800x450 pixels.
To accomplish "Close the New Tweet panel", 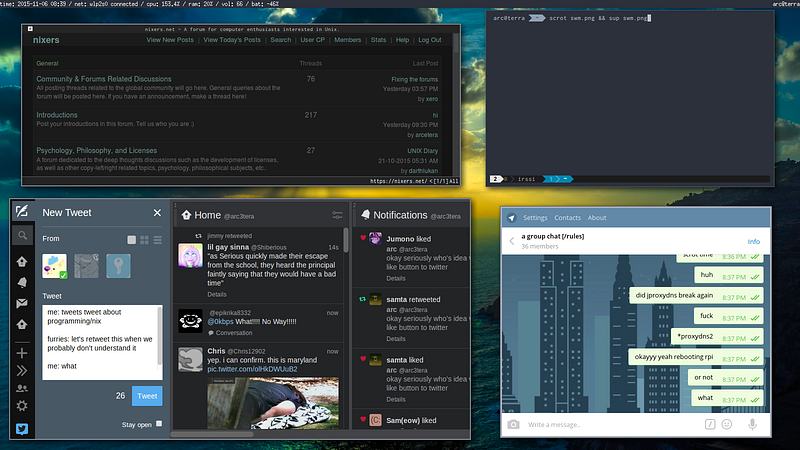I will point(157,213).
